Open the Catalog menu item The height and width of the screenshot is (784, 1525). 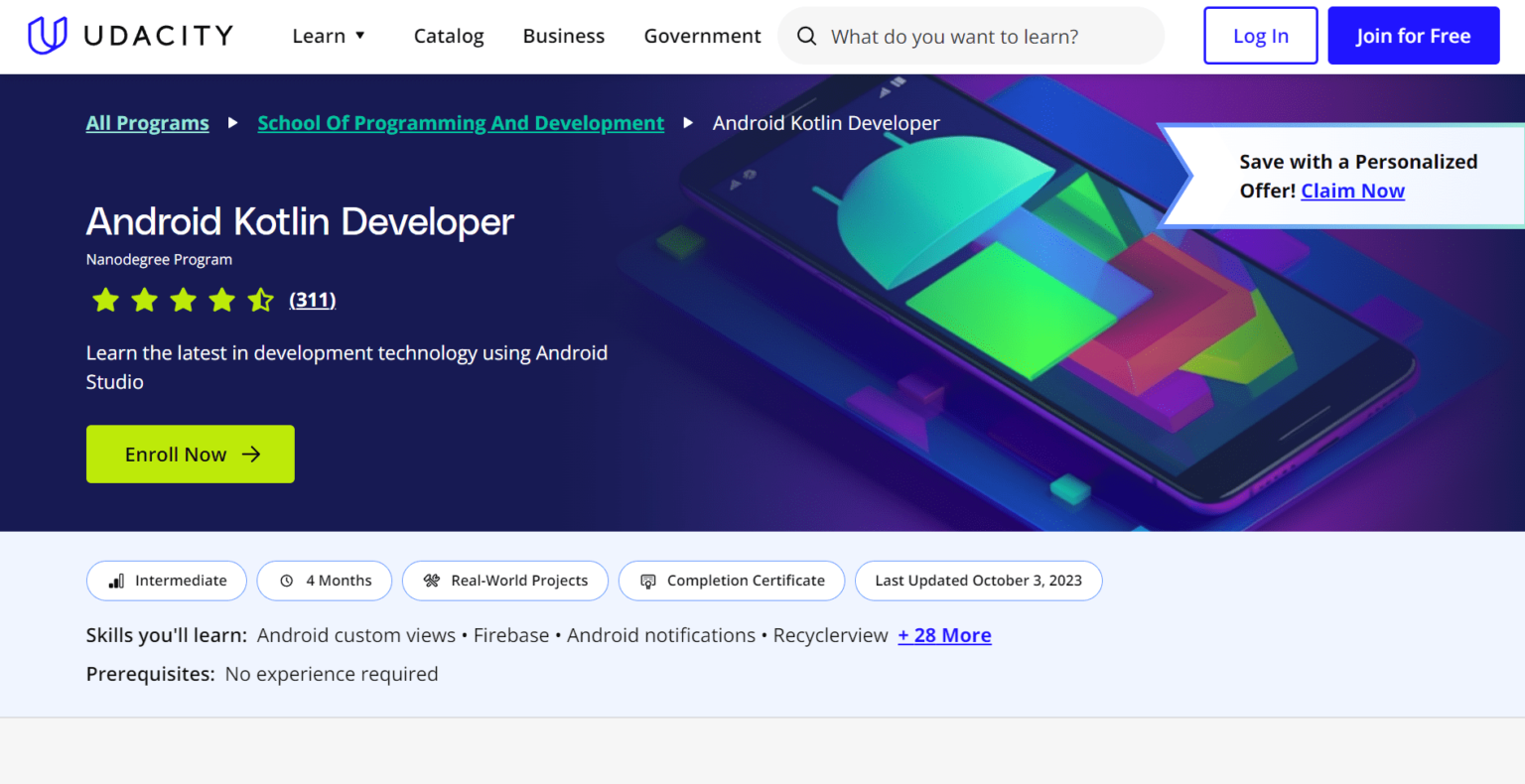(x=449, y=37)
